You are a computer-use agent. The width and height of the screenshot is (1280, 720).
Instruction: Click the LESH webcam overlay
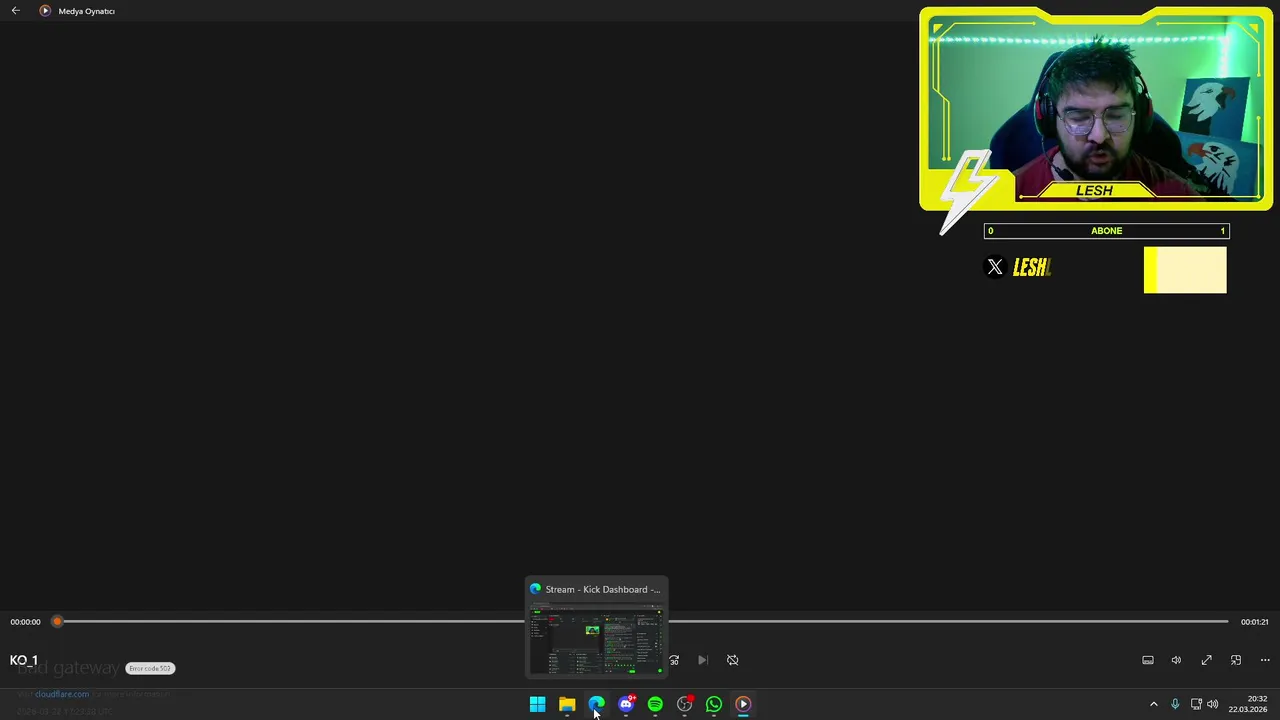pyautogui.click(x=1095, y=109)
